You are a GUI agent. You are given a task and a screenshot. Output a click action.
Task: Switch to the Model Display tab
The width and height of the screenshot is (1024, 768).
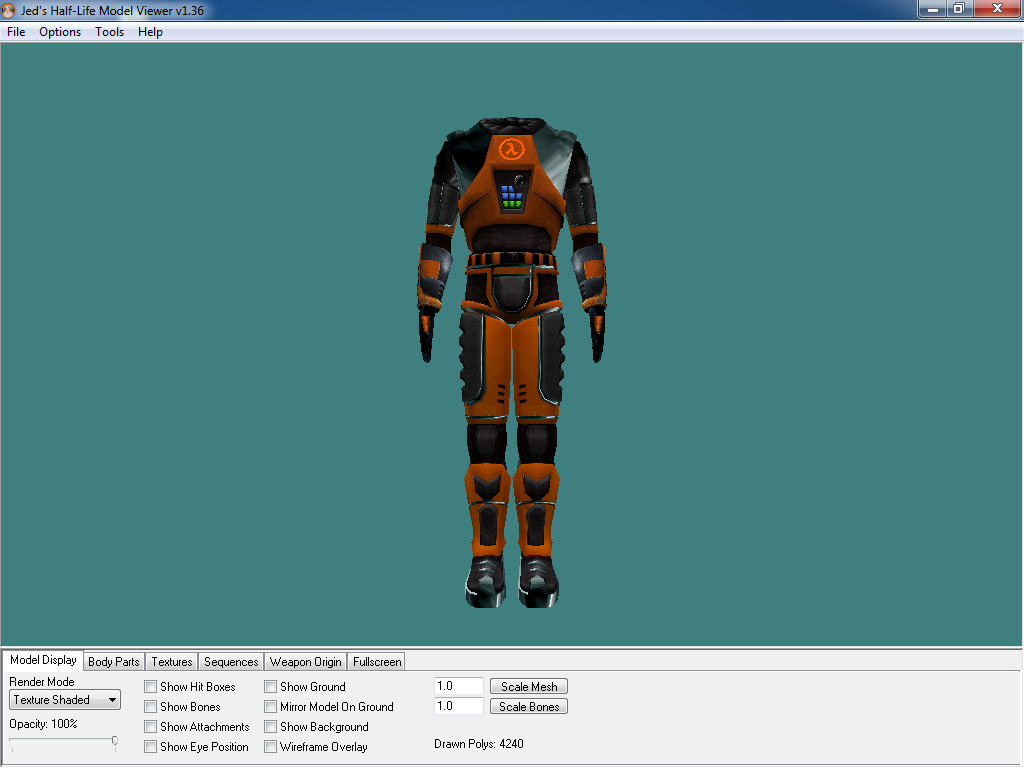(x=43, y=660)
